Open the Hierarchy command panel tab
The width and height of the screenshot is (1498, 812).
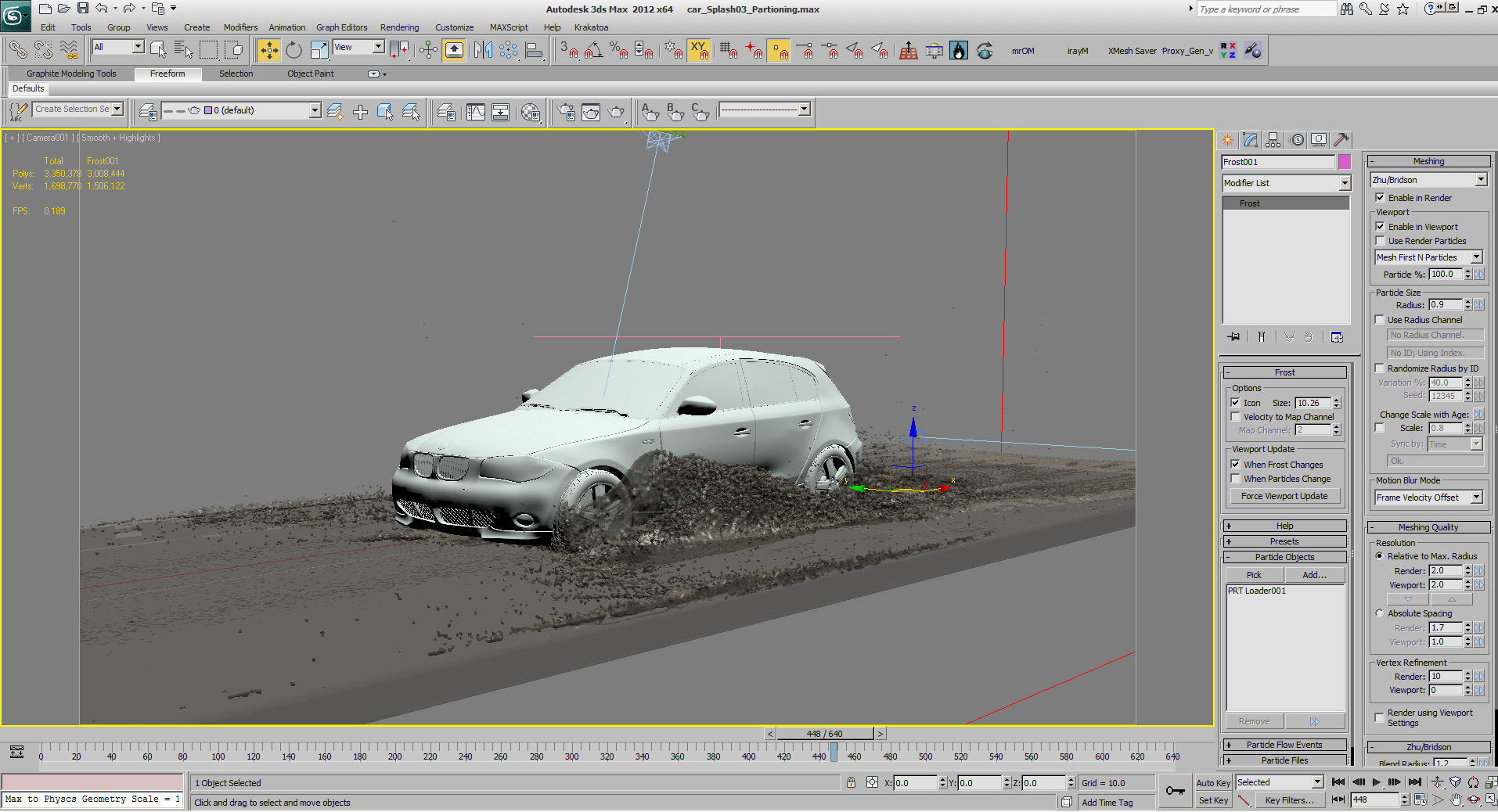pos(1273,140)
